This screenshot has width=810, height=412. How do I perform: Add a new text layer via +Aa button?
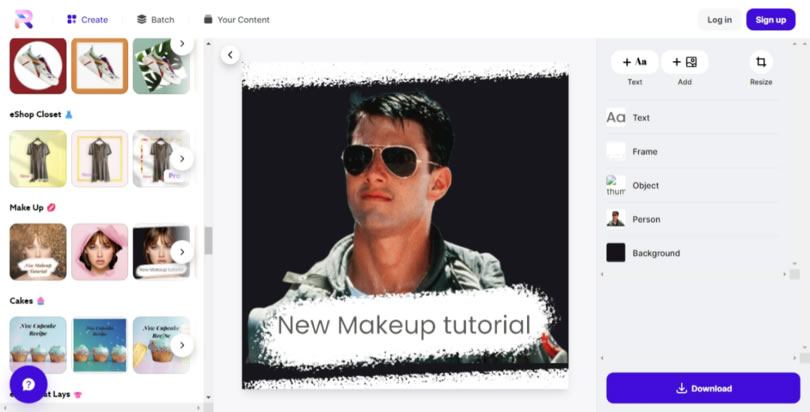pos(634,62)
